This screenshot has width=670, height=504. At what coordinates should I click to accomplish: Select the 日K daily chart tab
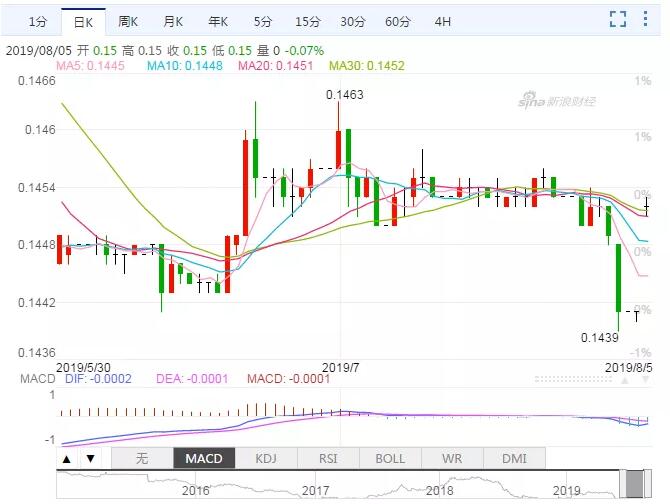(83, 22)
